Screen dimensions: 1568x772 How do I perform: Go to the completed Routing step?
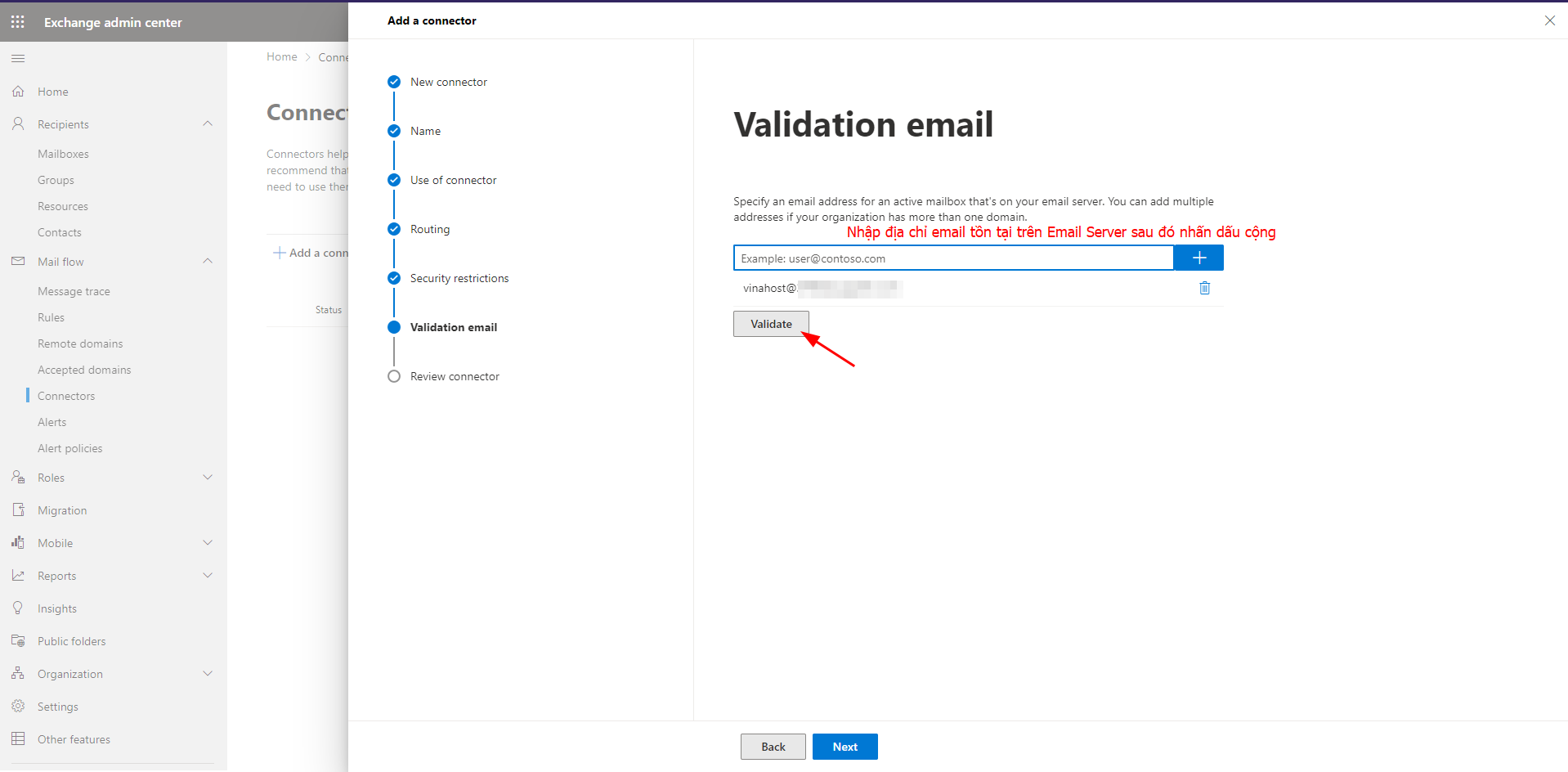coord(394,229)
